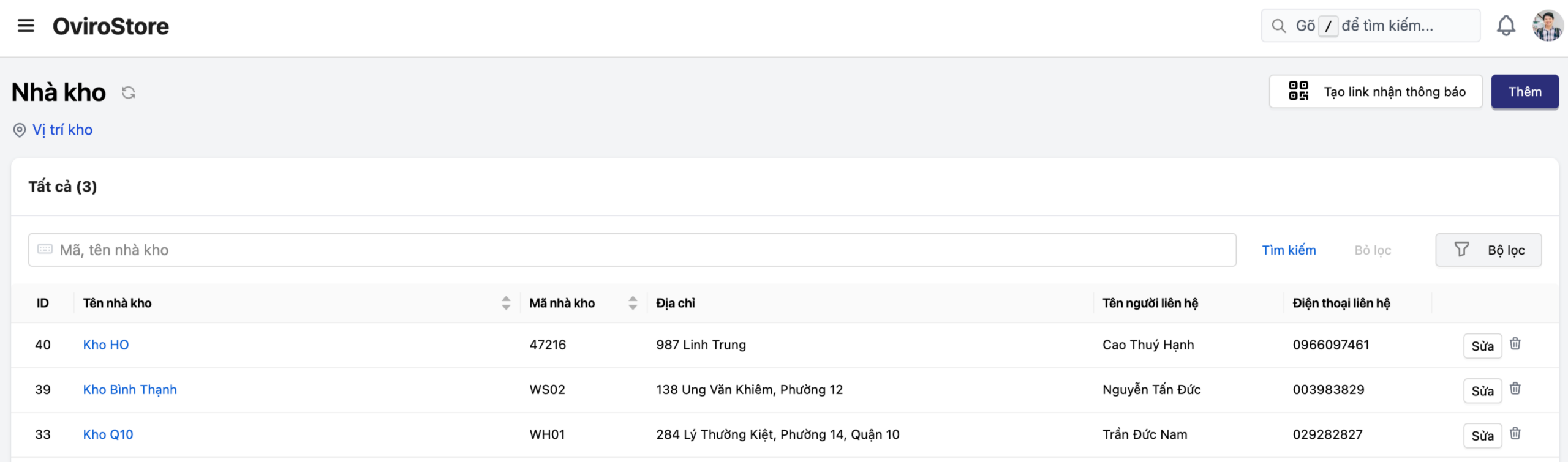Viewport: 1568px width, 462px height.
Task: Click Tạo link nhận thông báo button
Action: click(1375, 92)
